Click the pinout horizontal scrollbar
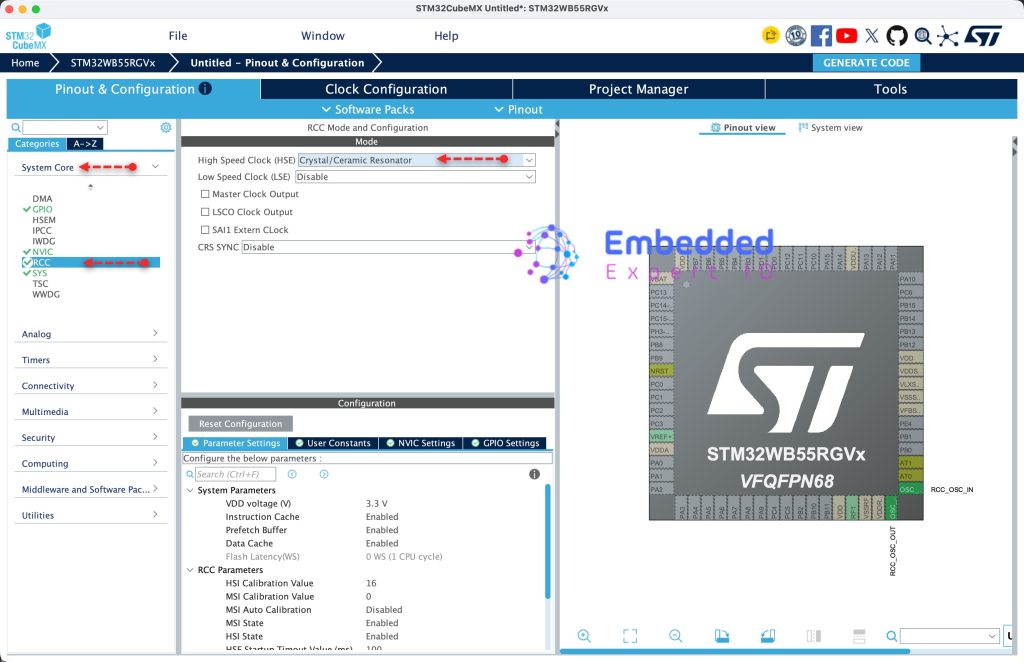This screenshot has height=662, width=1024. (735, 651)
